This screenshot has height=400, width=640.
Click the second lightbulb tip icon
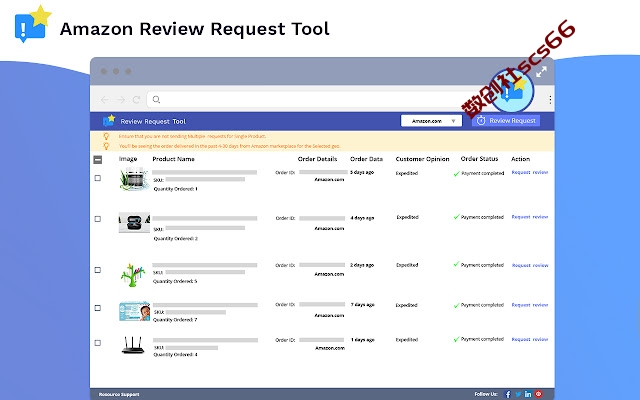tap(106, 146)
